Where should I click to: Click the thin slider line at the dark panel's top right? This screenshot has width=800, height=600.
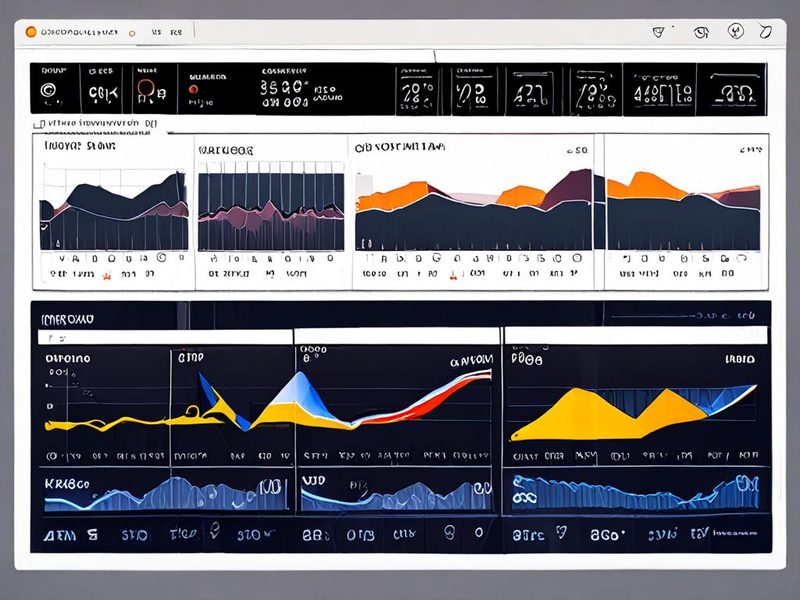coord(654,317)
